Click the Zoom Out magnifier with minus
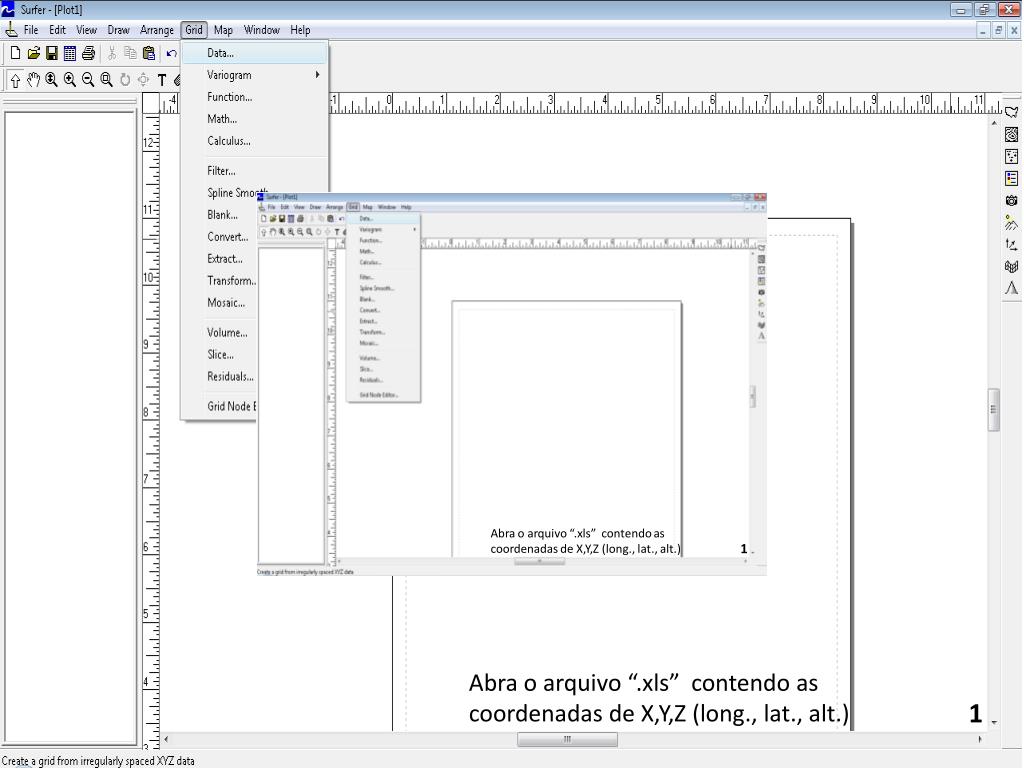The height and width of the screenshot is (768, 1024). (x=88, y=80)
